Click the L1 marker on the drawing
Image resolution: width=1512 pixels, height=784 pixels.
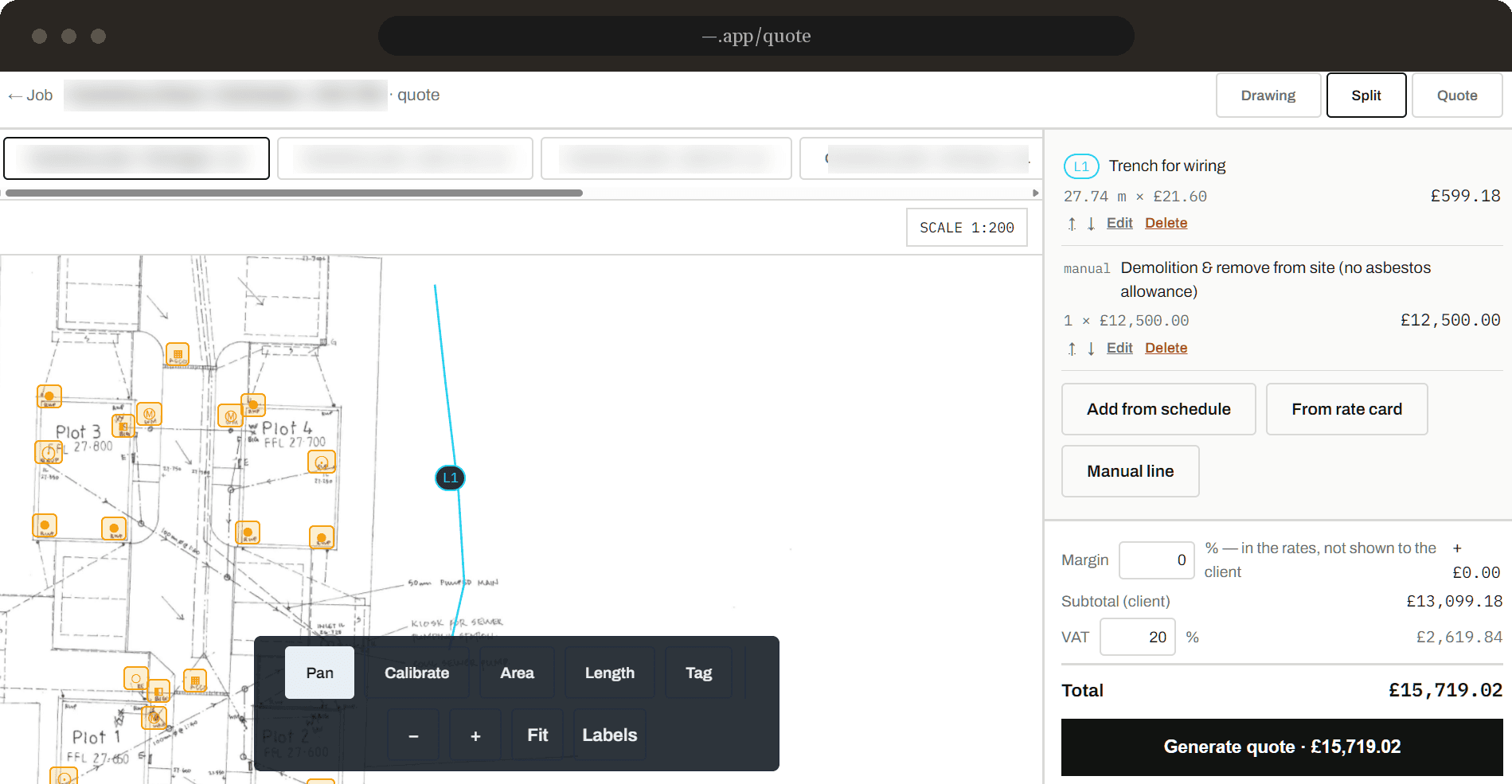click(450, 478)
